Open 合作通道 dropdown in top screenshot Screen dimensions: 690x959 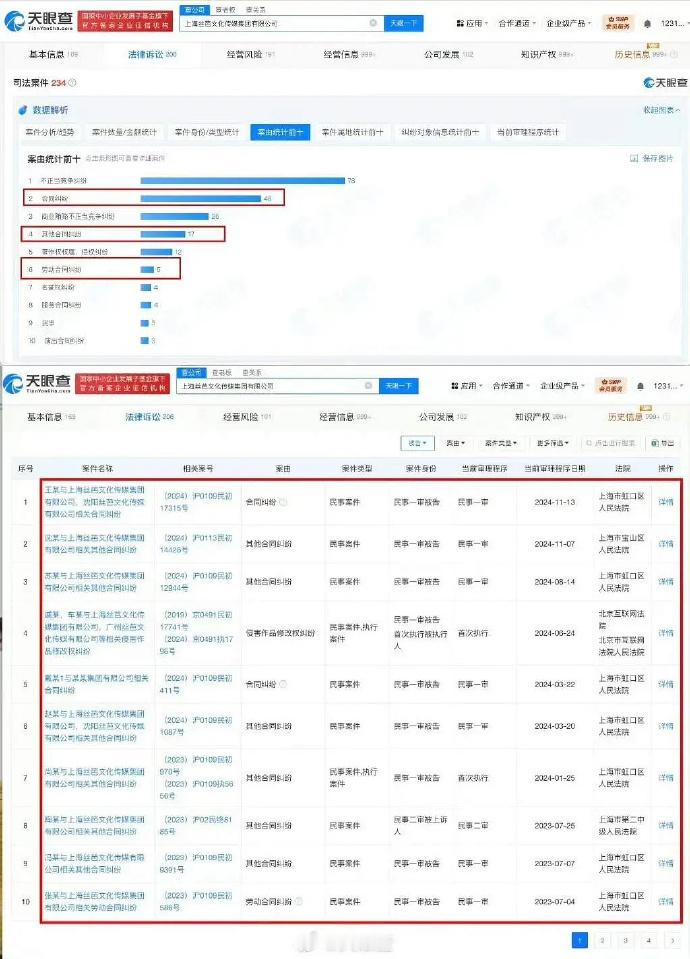[517, 23]
